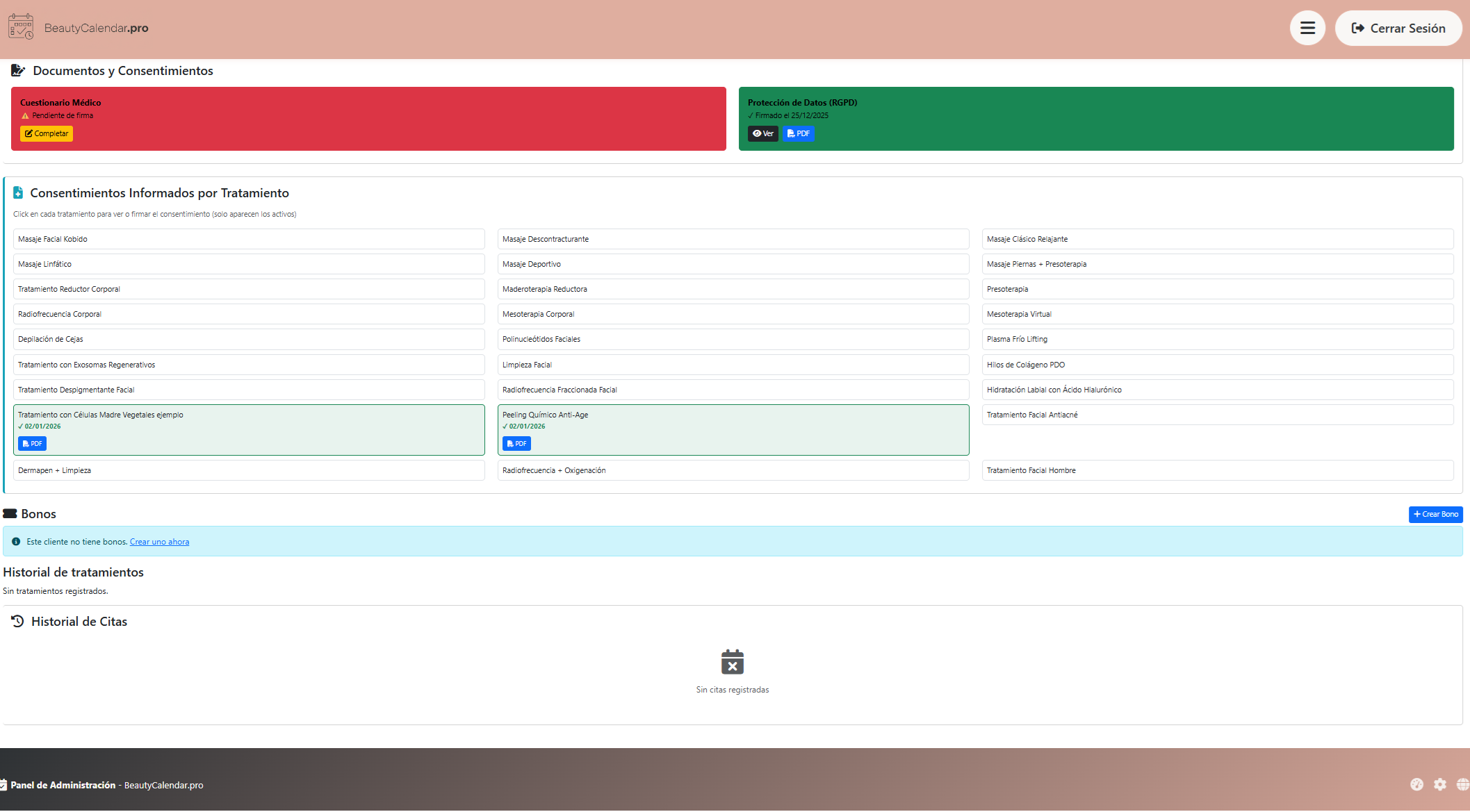Follow the 'Crear uno ahora' link
The image size is (1470, 812).
(x=159, y=542)
